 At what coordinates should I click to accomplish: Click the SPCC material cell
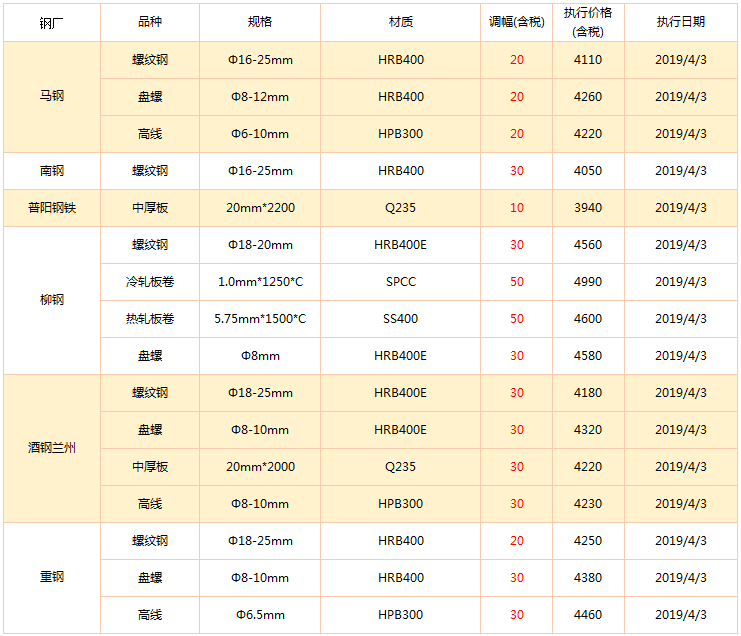[401, 282]
